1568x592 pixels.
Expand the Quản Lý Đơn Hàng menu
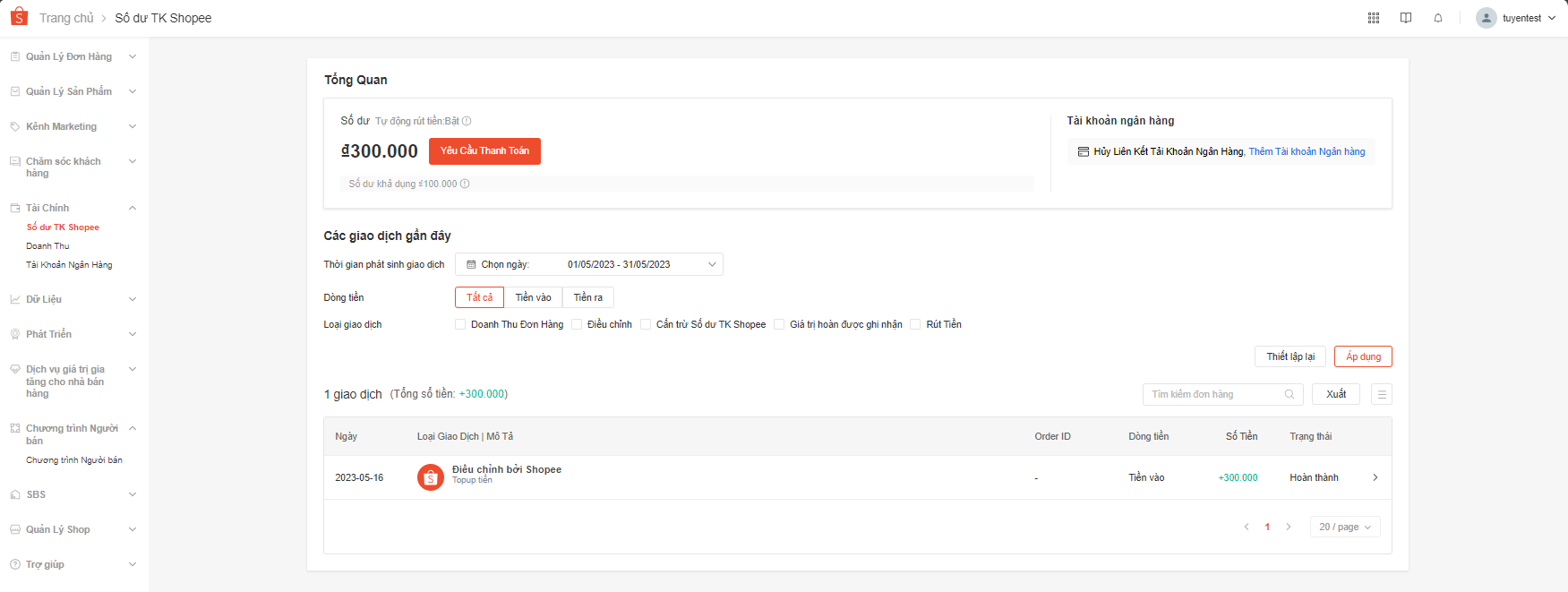73,56
